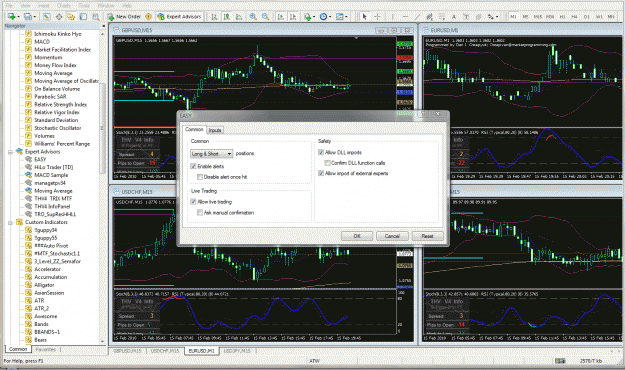Select Parabolic SAR indicator
This screenshot has width=625, height=370.
point(50,96)
